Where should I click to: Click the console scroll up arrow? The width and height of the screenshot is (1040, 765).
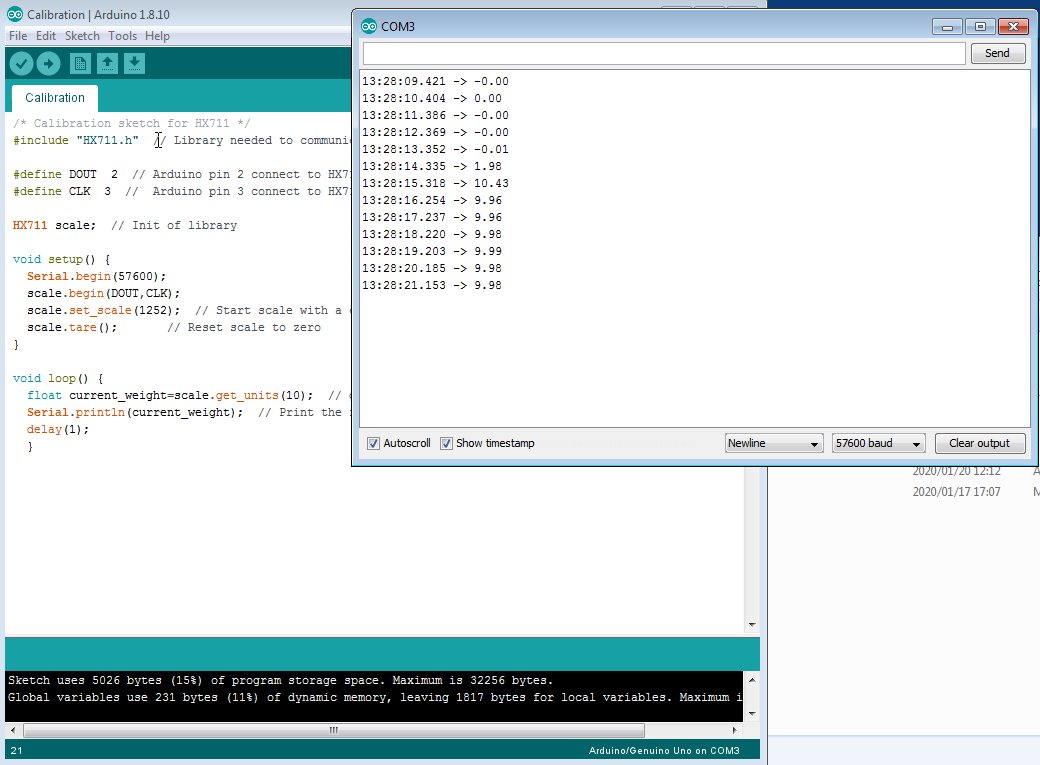[x=751, y=680]
